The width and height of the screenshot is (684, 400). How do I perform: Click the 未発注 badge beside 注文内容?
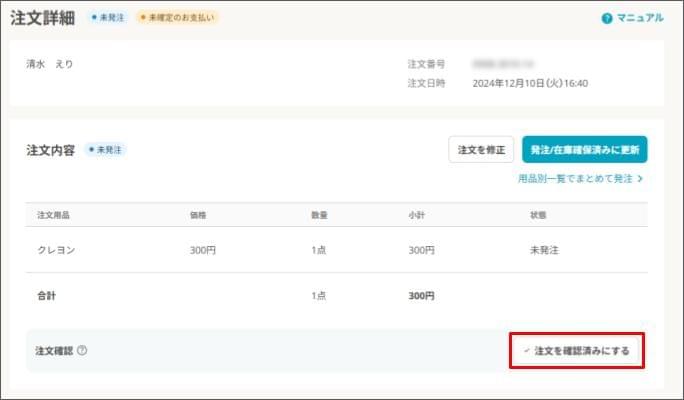click(105, 150)
